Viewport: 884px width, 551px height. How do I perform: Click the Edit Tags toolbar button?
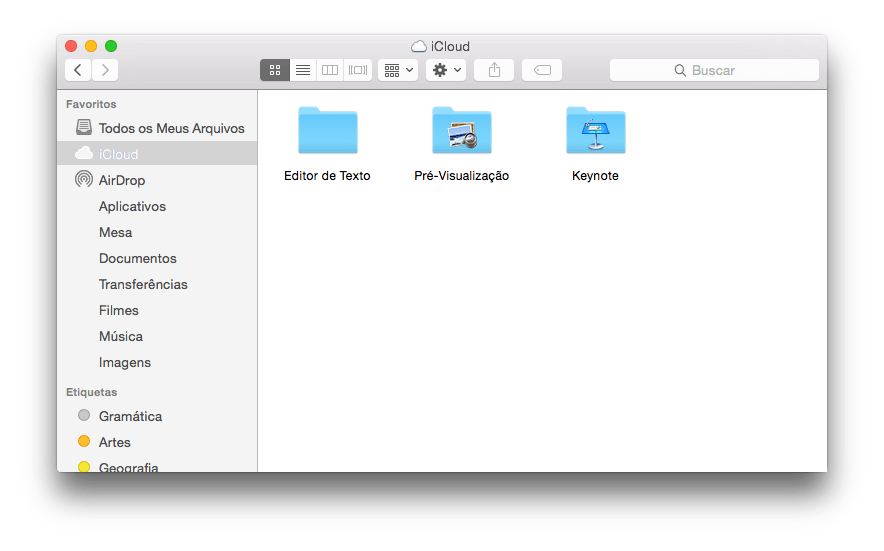542,70
